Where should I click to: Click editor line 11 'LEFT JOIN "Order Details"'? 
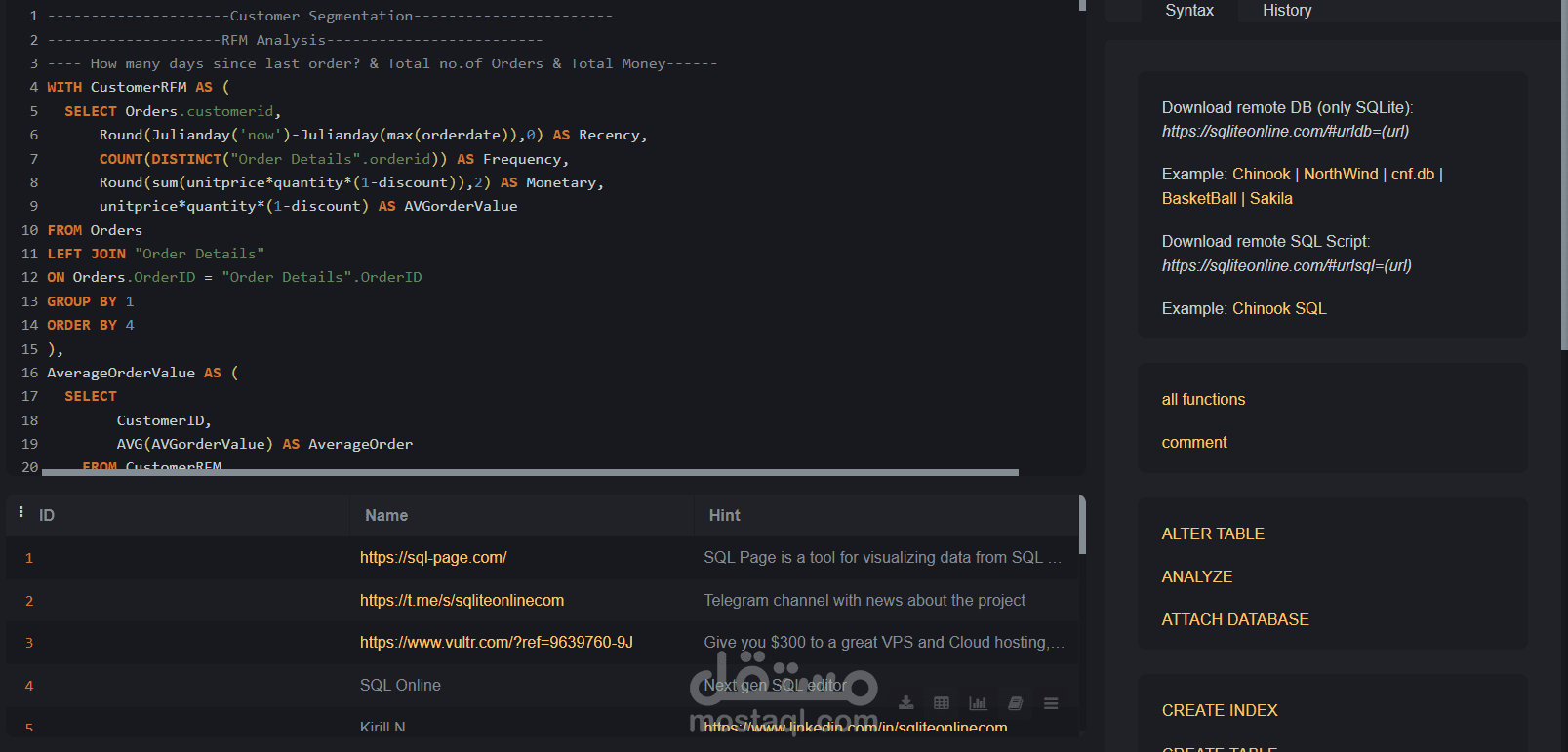[156, 254]
